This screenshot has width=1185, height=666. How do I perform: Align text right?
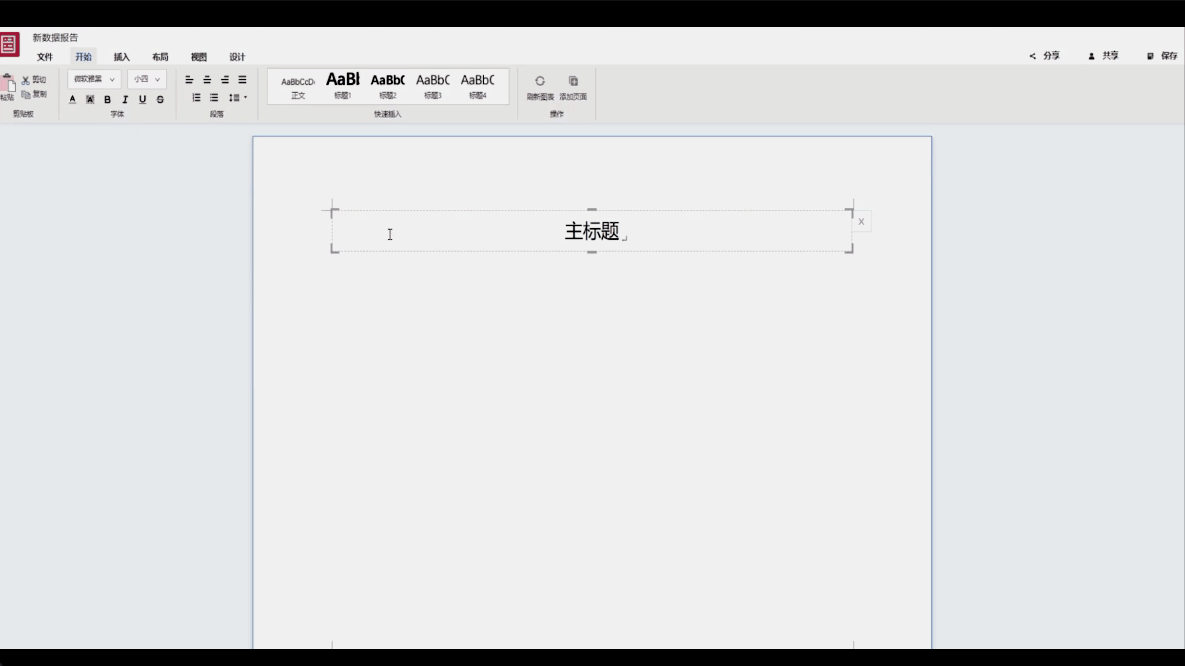click(x=224, y=79)
